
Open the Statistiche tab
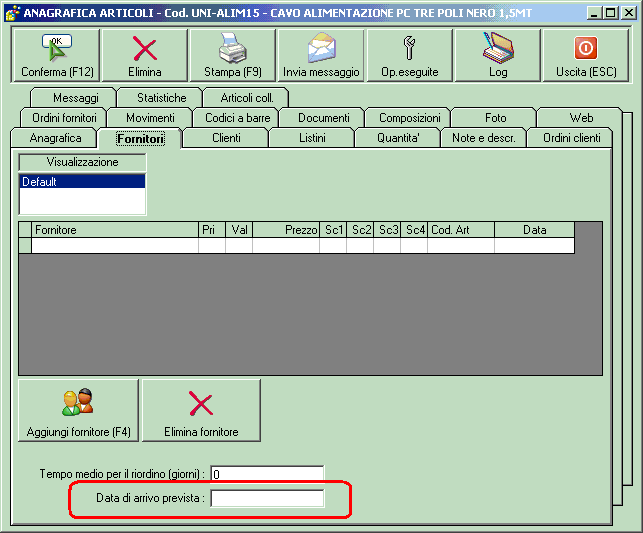click(162, 98)
